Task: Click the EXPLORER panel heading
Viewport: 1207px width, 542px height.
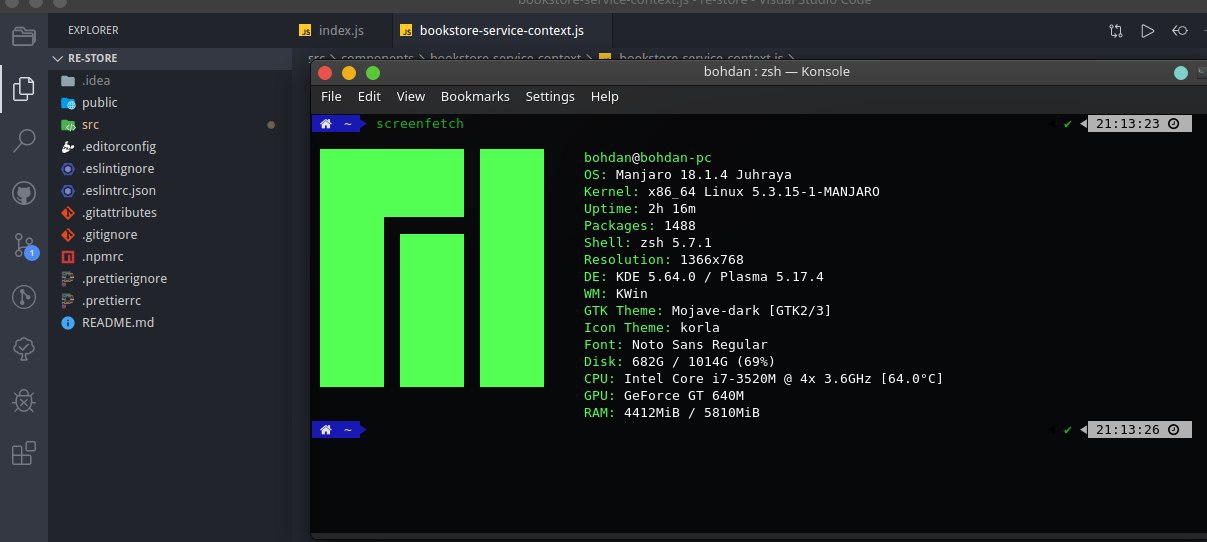Action: (x=93, y=31)
